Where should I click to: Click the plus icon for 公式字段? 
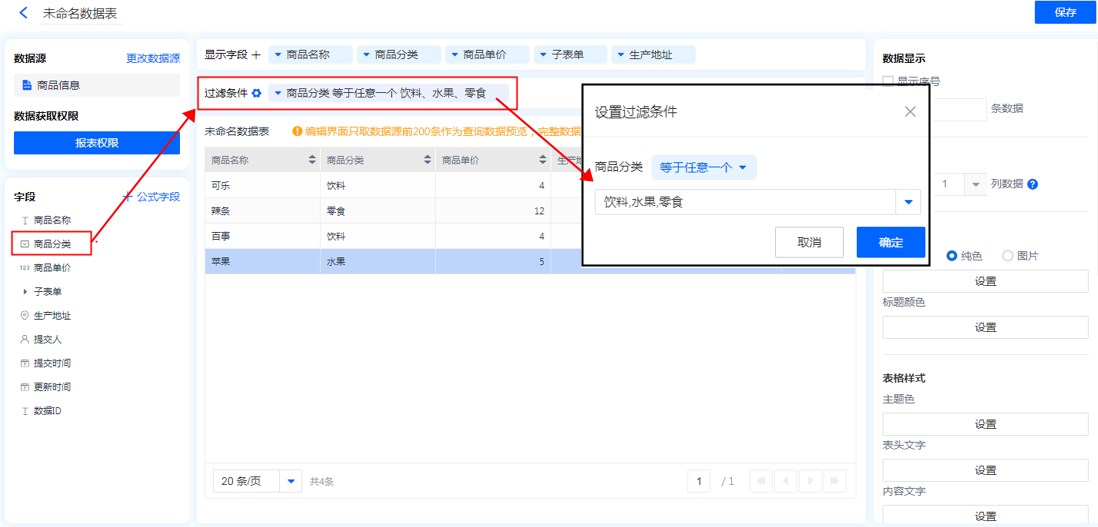coord(127,197)
